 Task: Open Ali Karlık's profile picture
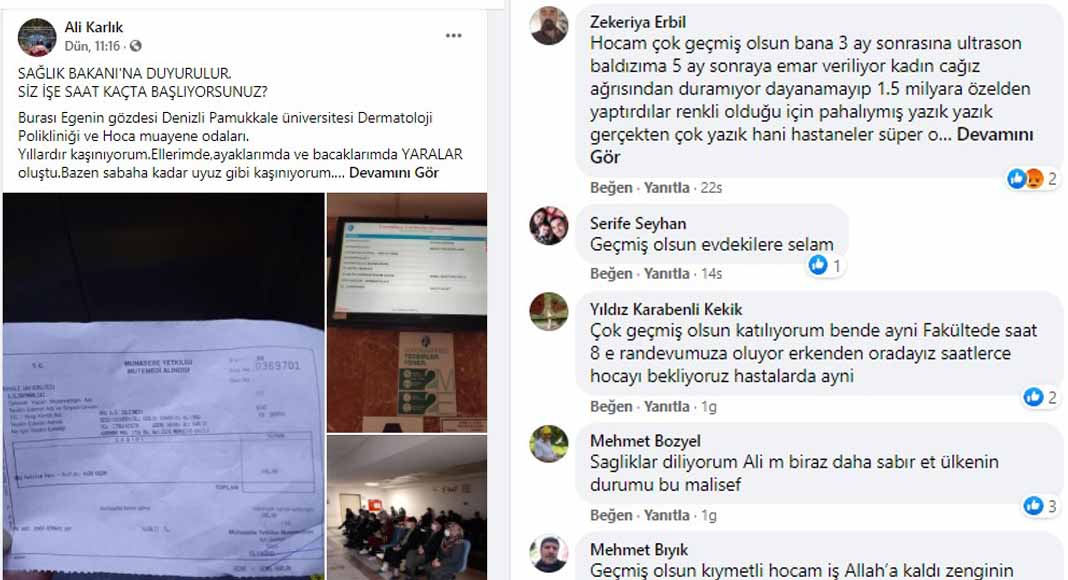coord(37,37)
